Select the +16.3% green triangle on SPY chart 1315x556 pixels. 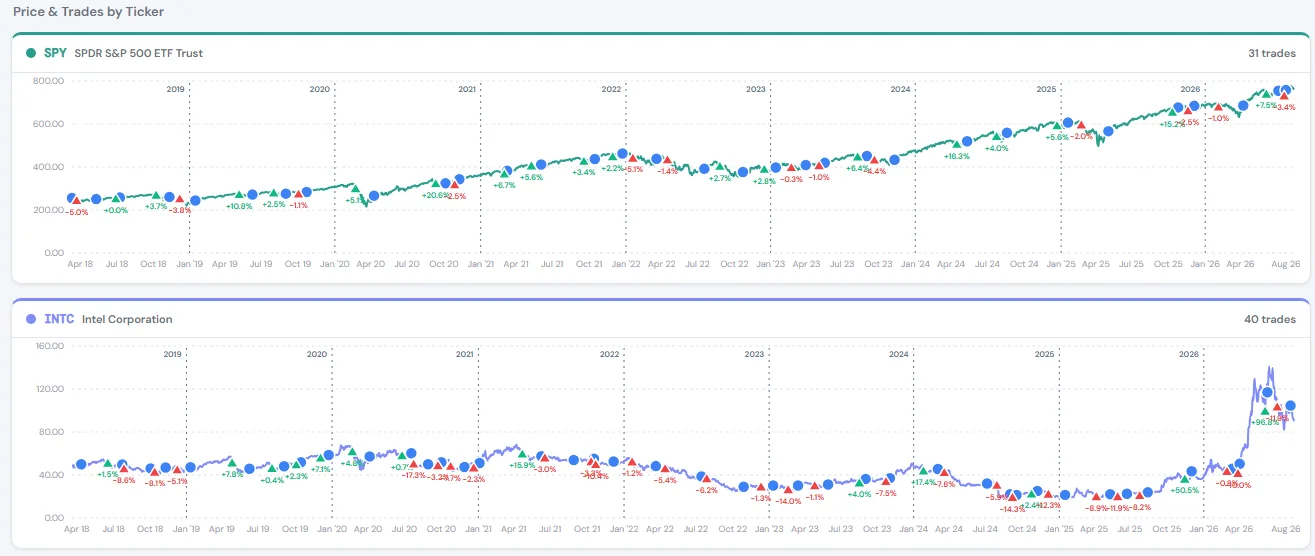(958, 146)
